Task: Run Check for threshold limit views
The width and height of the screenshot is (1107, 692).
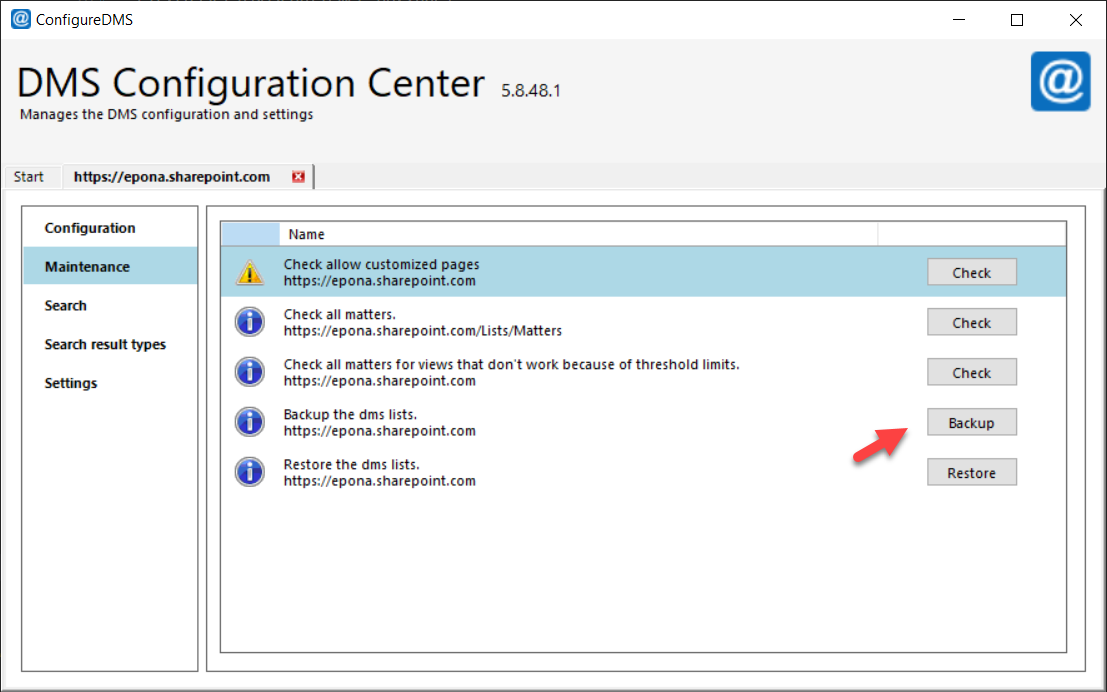Action: click(971, 373)
